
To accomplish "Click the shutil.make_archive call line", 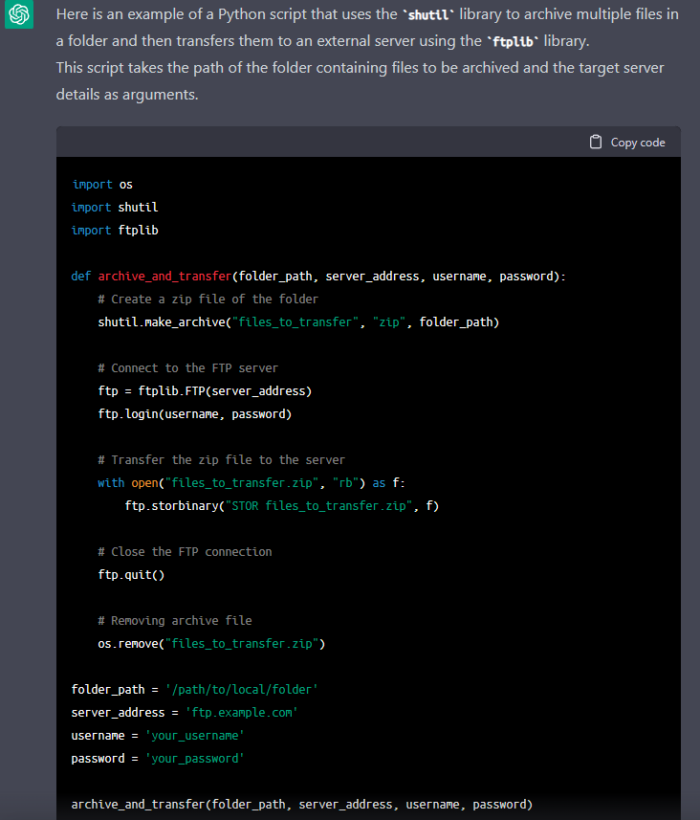I will [x=298, y=322].
